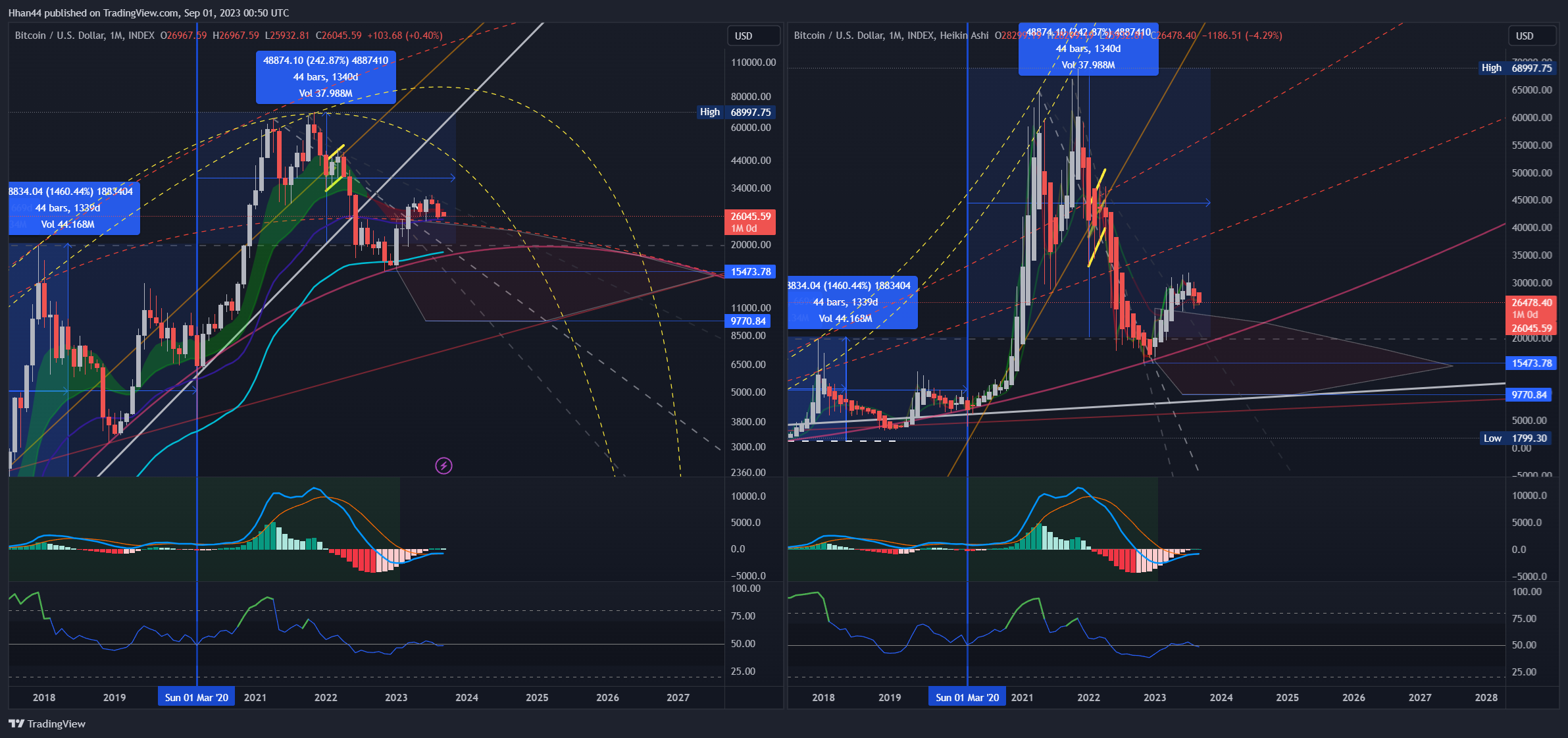This screenshot has height=738, width=1568.
Task: Select the 48874.10 (242.87%) measurement box on left chart
Action: 326,77
